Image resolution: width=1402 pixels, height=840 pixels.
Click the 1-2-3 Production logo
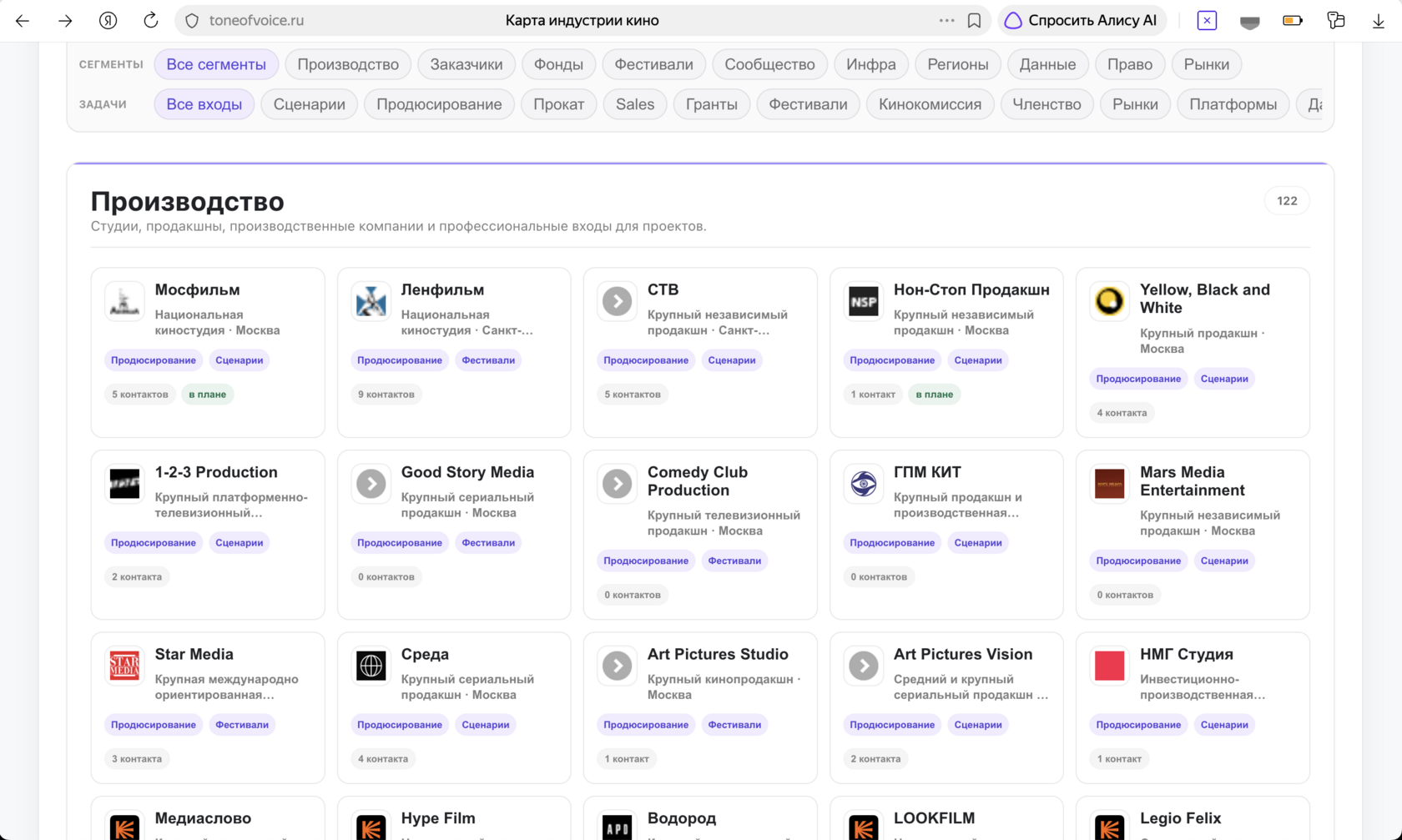tap(124, 484)
